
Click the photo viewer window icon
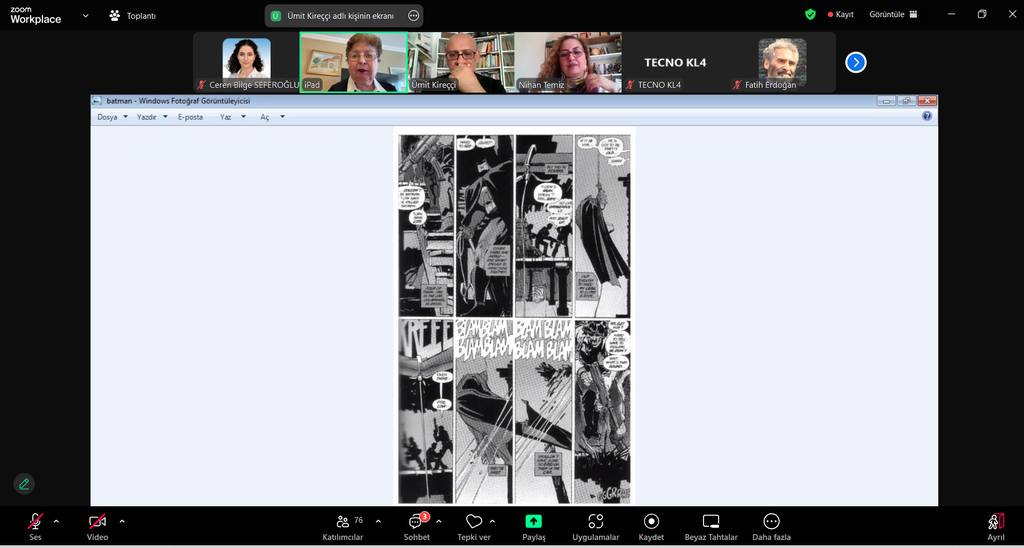click(97, 101)
